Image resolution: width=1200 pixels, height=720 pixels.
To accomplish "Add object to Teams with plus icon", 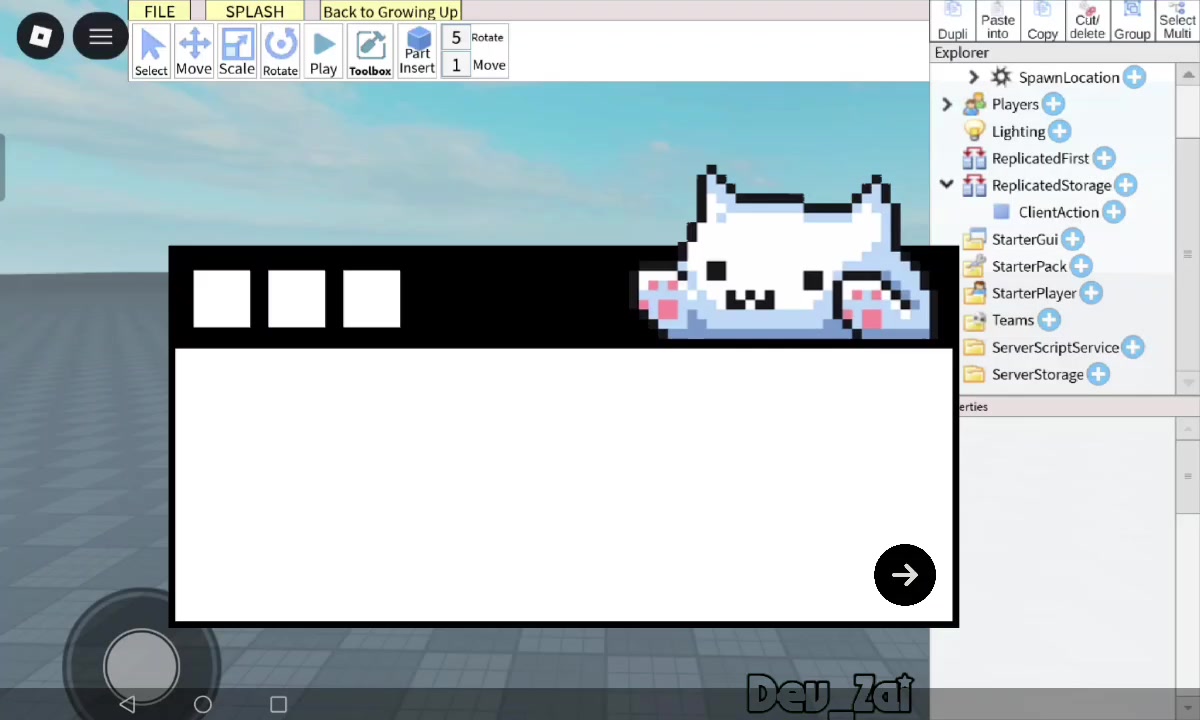I will coord(1048,320).
